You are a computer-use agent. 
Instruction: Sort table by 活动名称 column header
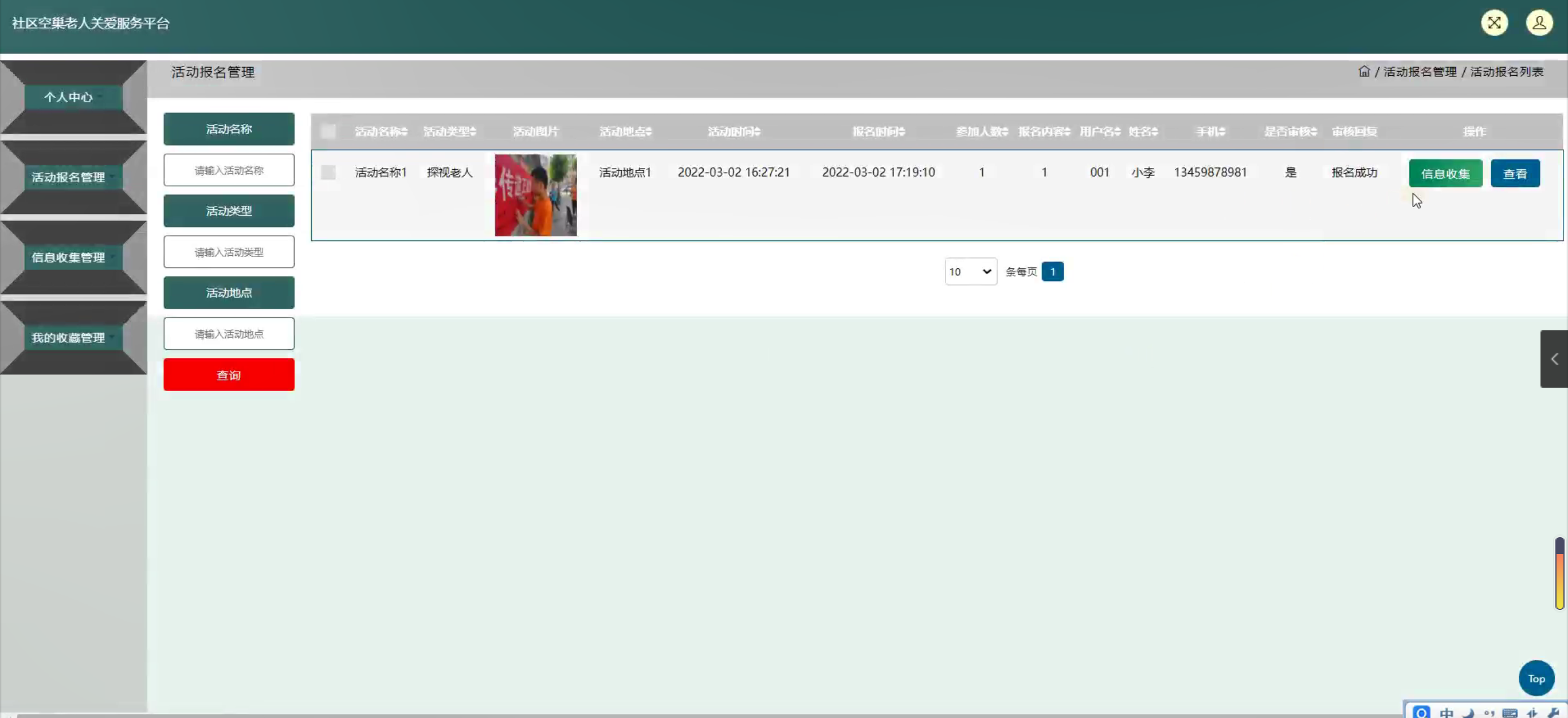(x=381, y=131)
